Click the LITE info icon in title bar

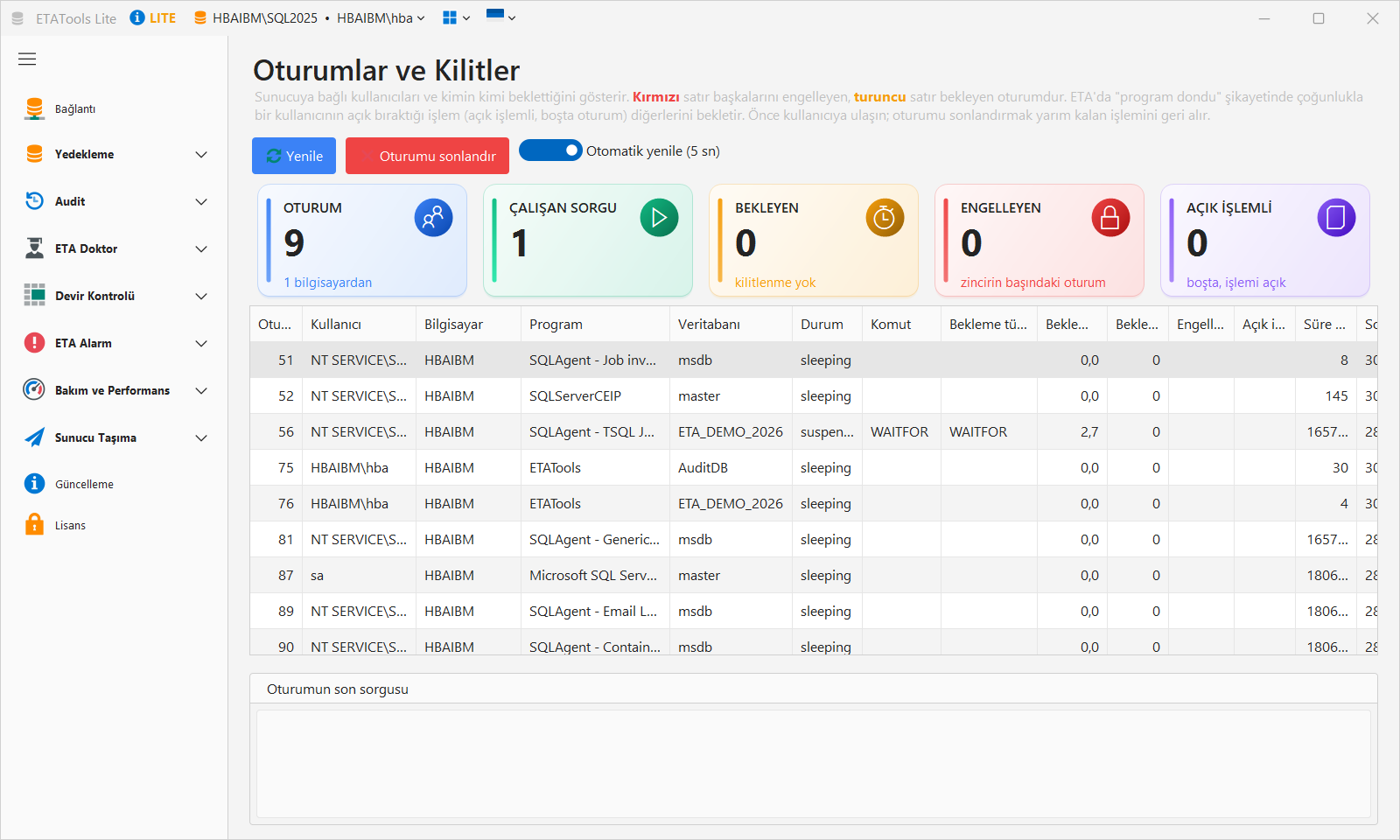137,17
